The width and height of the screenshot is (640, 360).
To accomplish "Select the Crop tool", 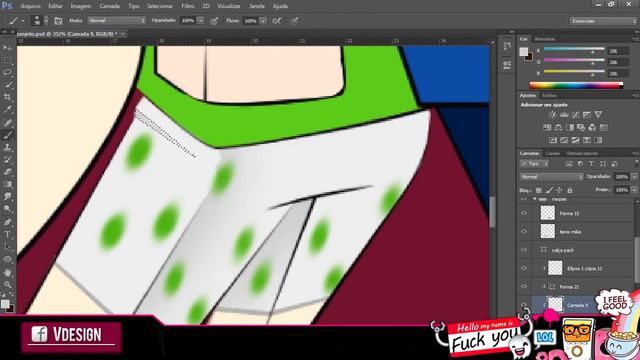I will click(x=7, y=97).
